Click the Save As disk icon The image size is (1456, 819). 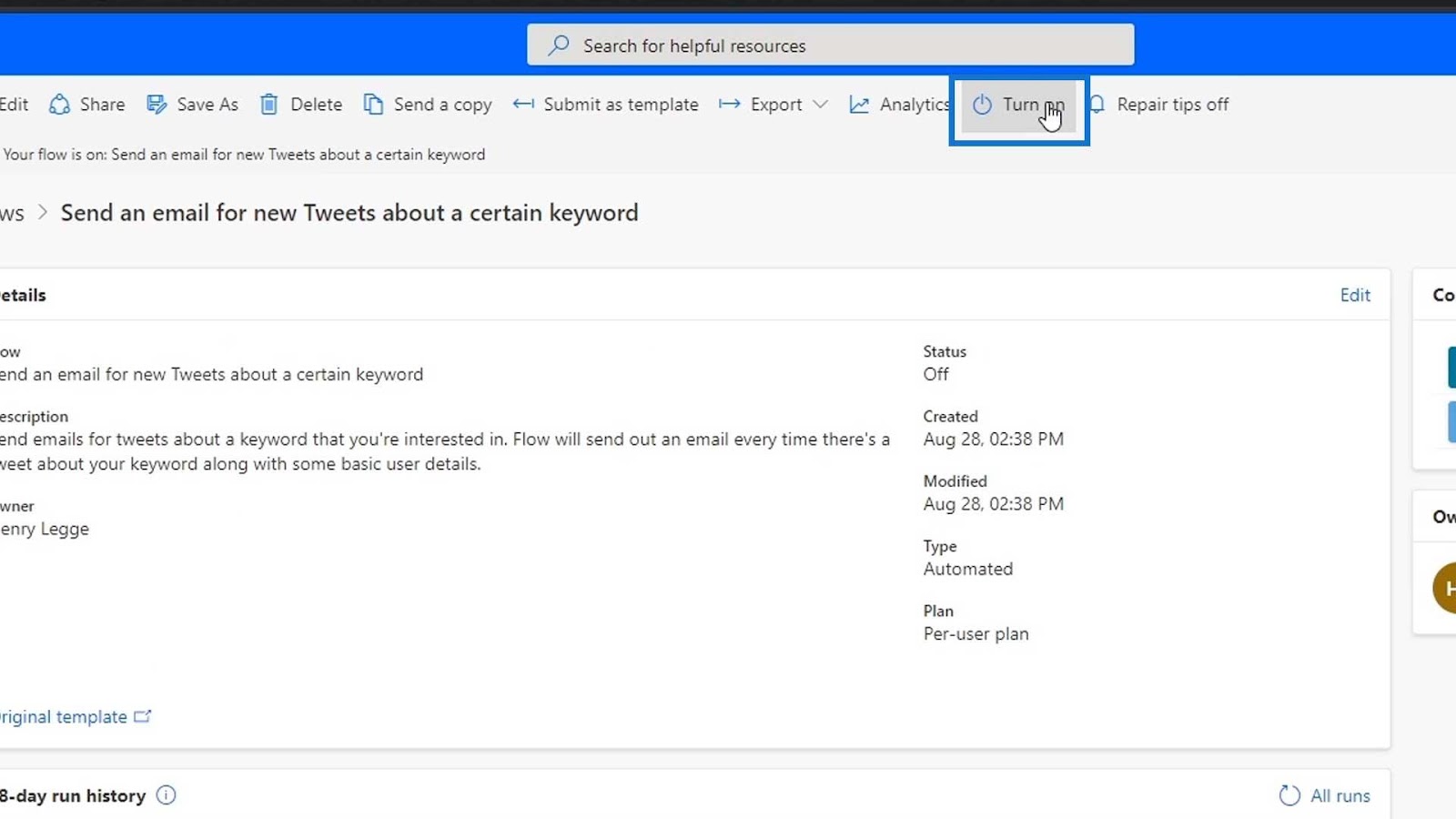(x=157, y=105)
